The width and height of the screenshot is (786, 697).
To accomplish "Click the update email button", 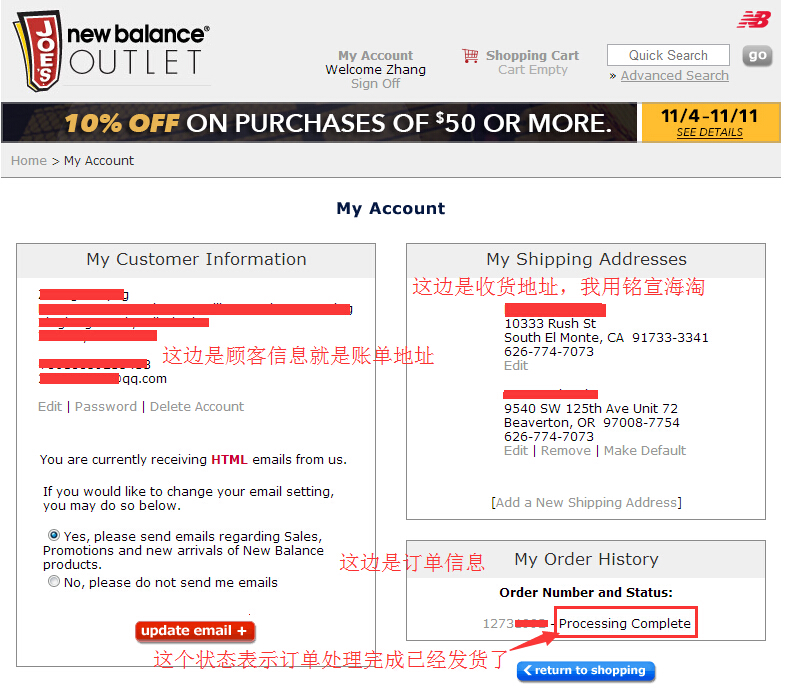I will coord(195,631).
